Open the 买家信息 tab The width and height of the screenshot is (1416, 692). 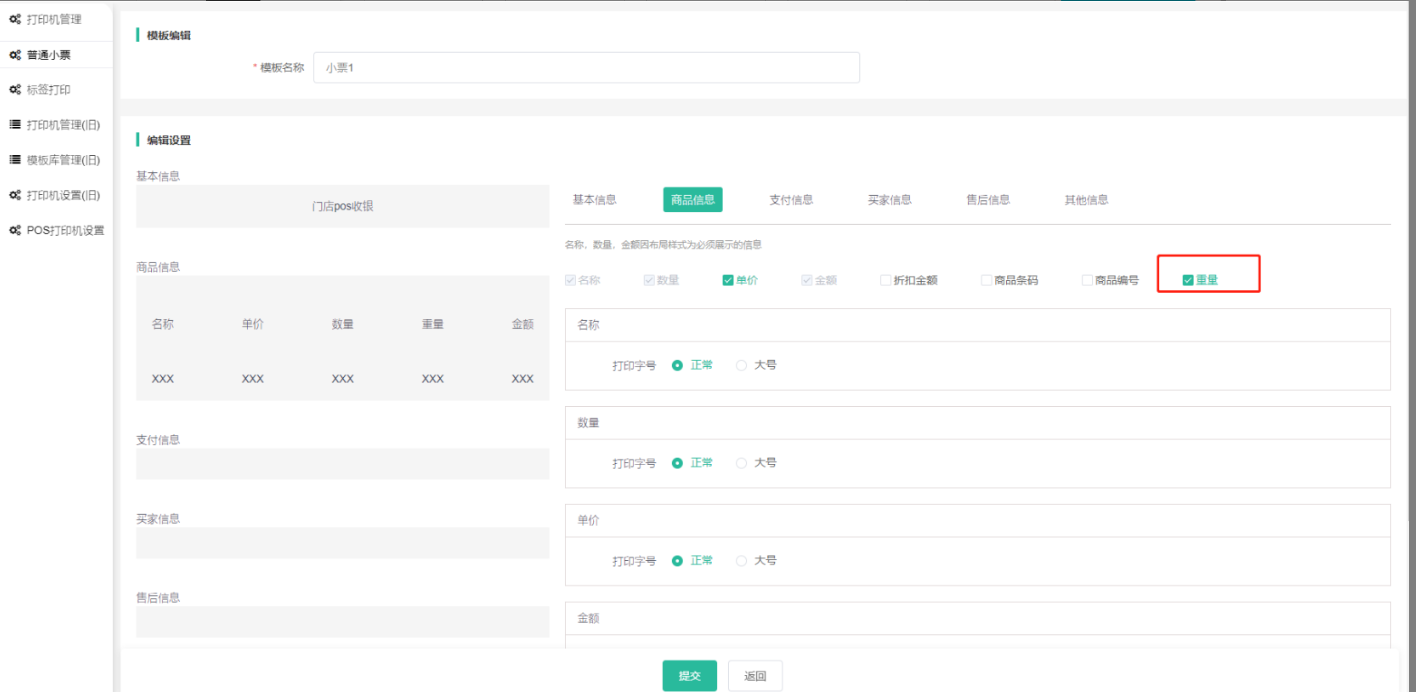pyautogui.click(x=889, y=200)
